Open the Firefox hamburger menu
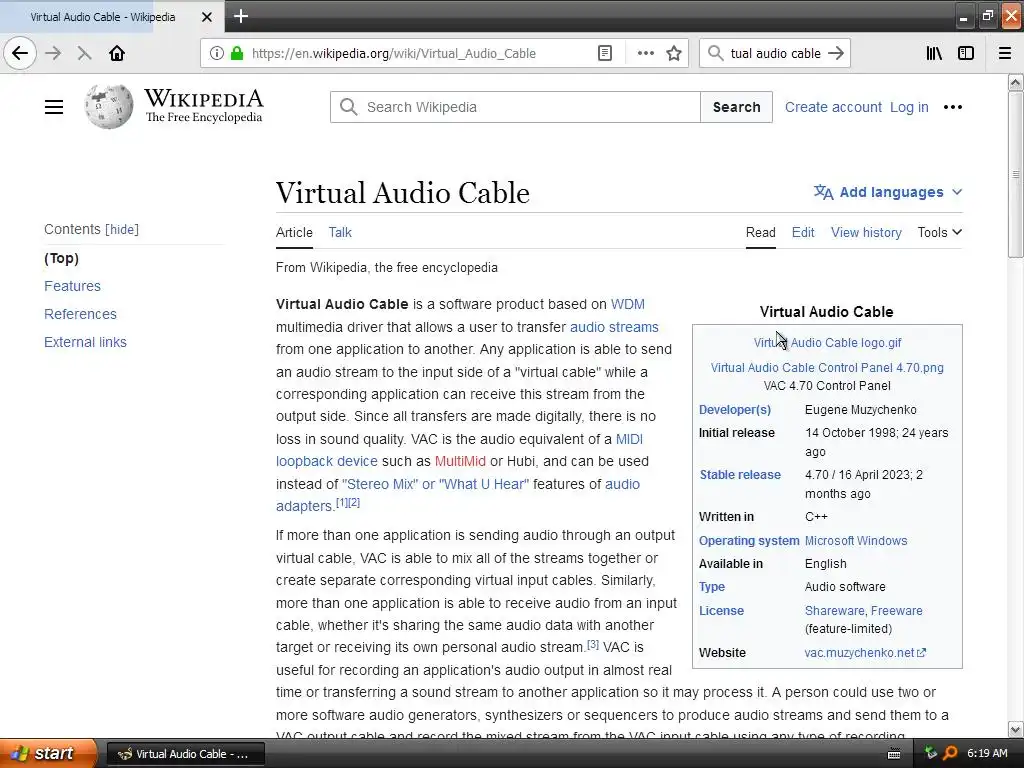Viewport: 1024px width, 768px height. click(1004, 53)
